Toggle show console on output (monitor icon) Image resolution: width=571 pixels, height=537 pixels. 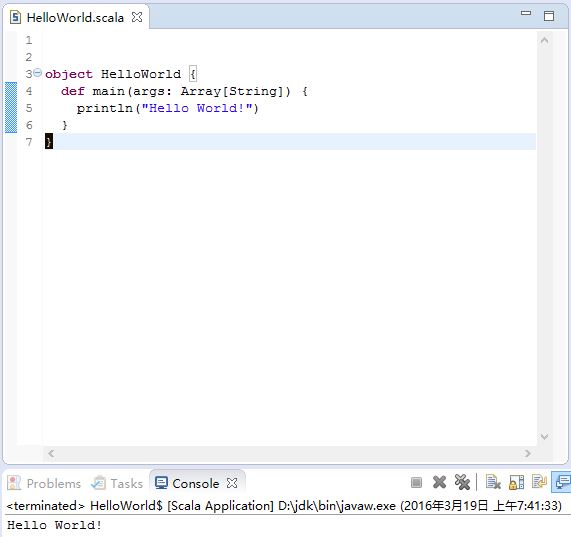[563, 482]
